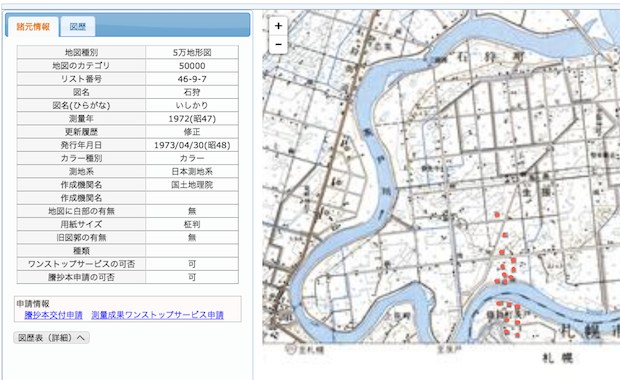Select survey year 1972(昭47)
The height and width of the screenshot is (380, 620).
click(x=192, y=119)
